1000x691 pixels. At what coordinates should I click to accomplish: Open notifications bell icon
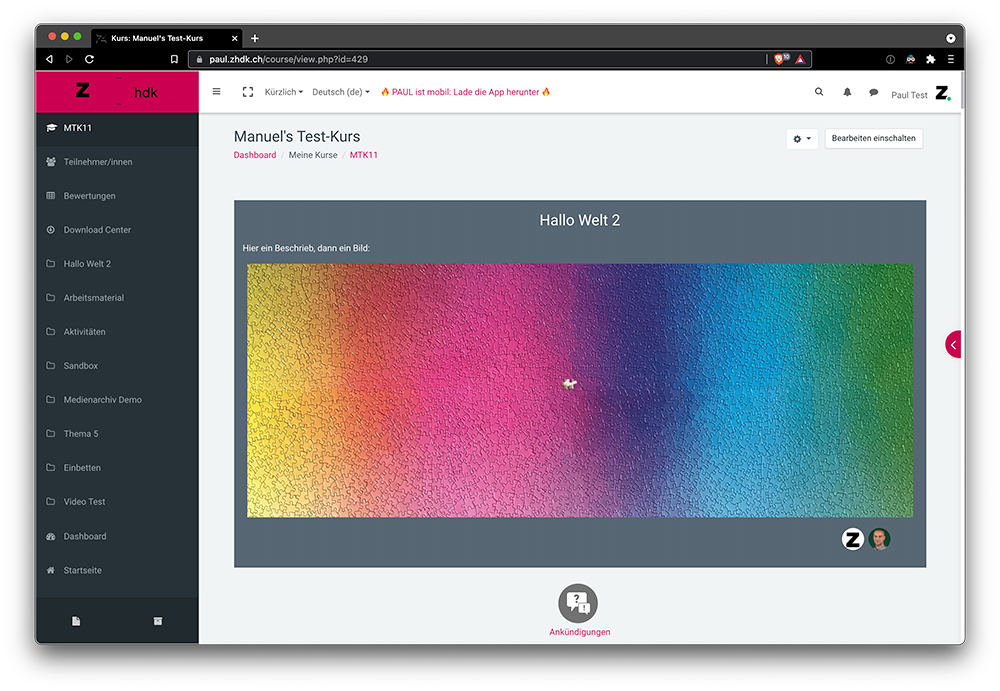[847, 92]
